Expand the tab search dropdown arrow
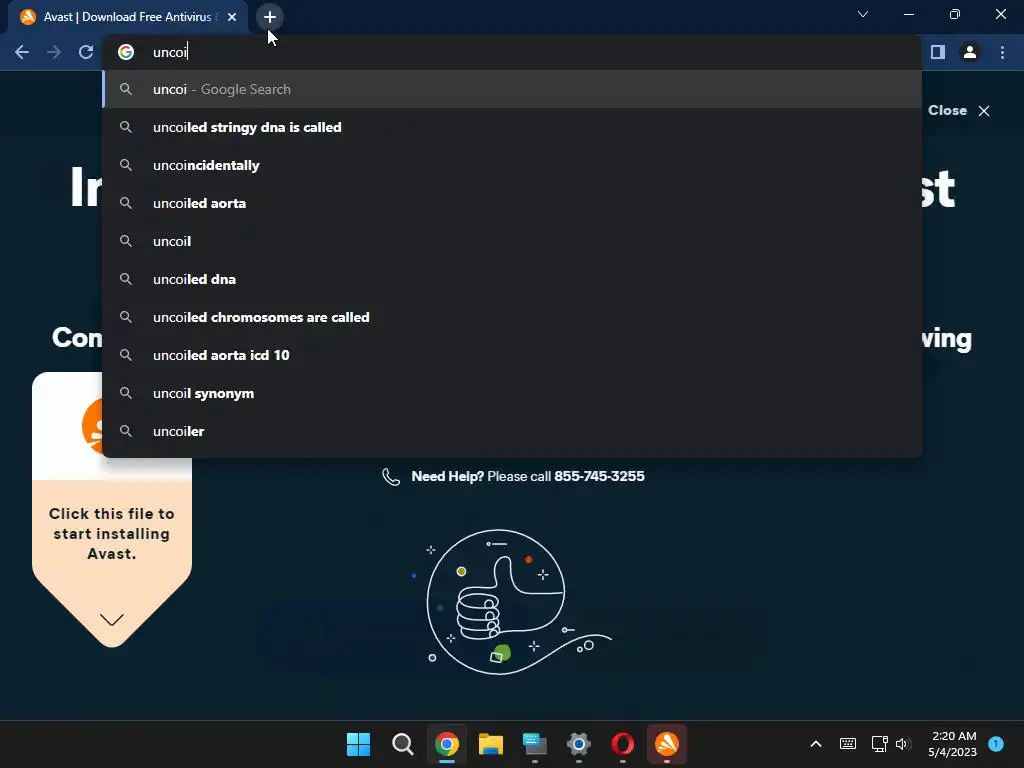The width and height of the screenshot is (1024, 768). click(863, 14)
